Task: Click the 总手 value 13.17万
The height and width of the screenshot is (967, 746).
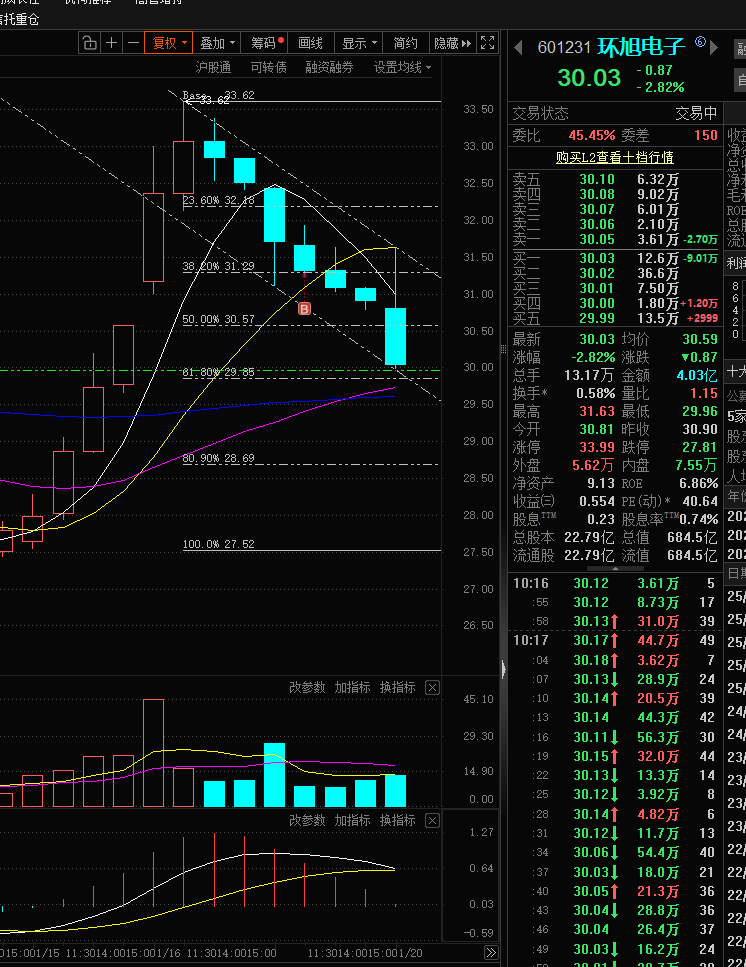Action: pyautogui.click(x=589, y=375)
